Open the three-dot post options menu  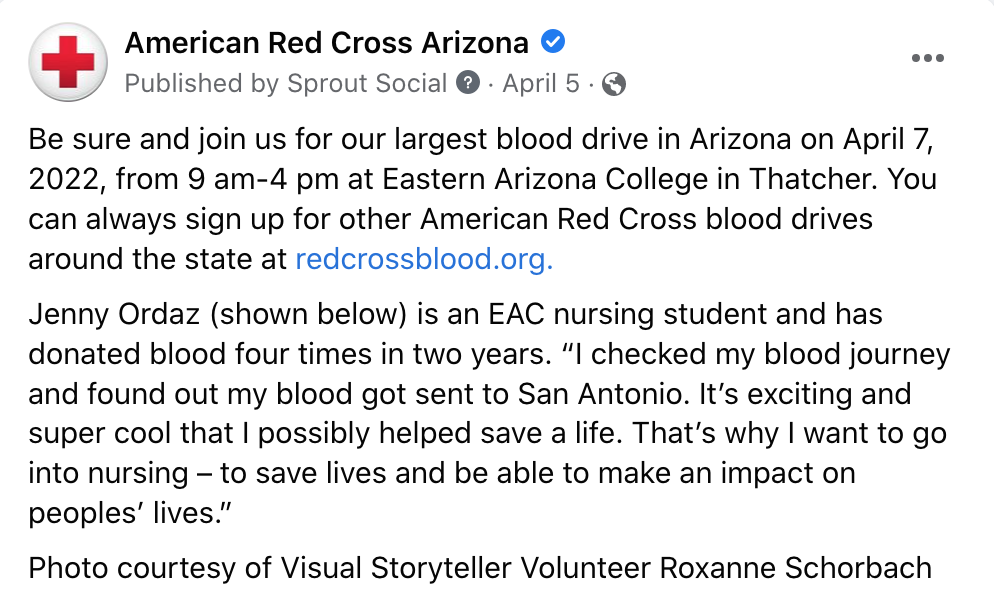(x=927, y=58)
